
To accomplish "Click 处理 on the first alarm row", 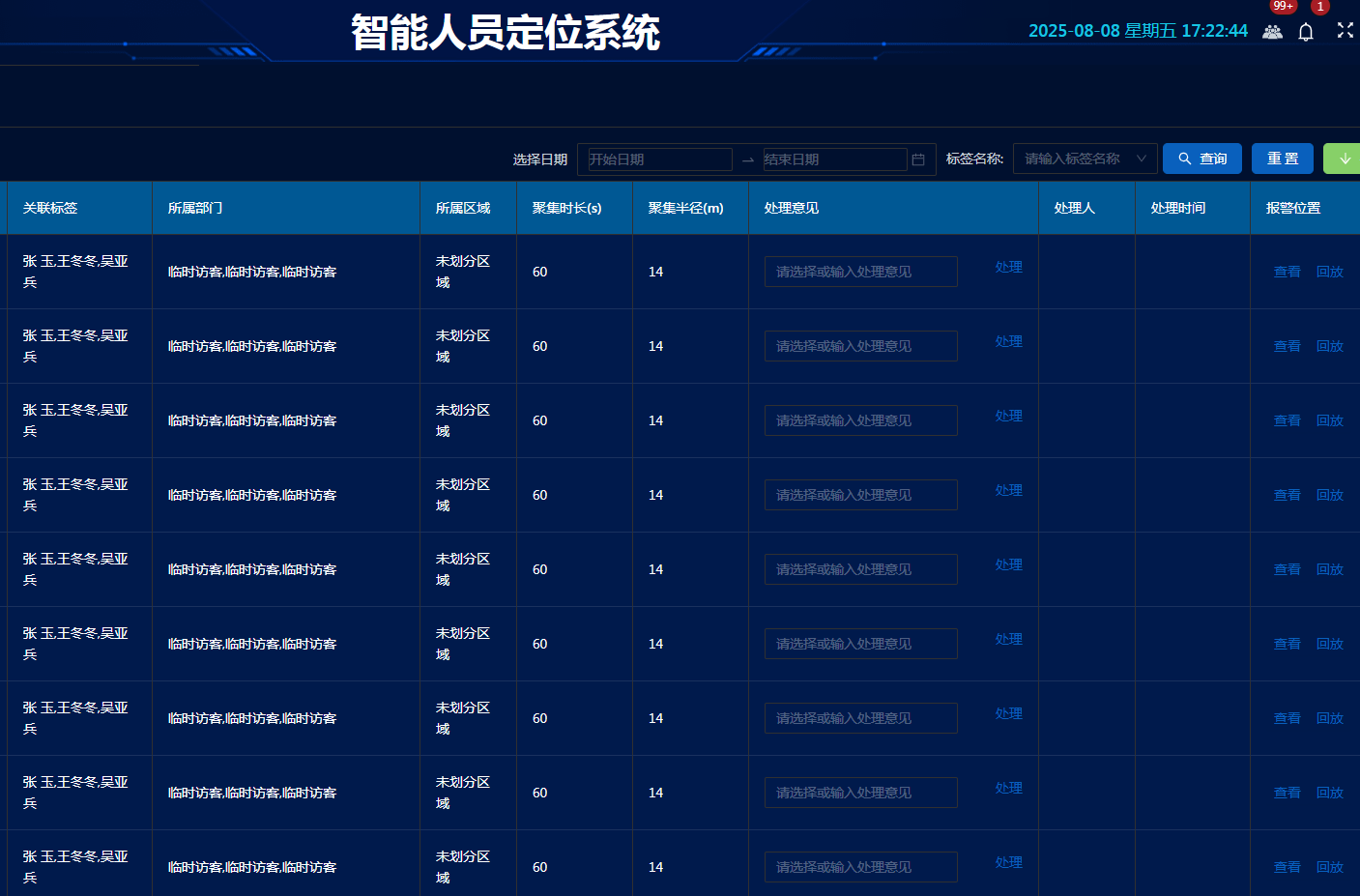I will [1008, 267].
